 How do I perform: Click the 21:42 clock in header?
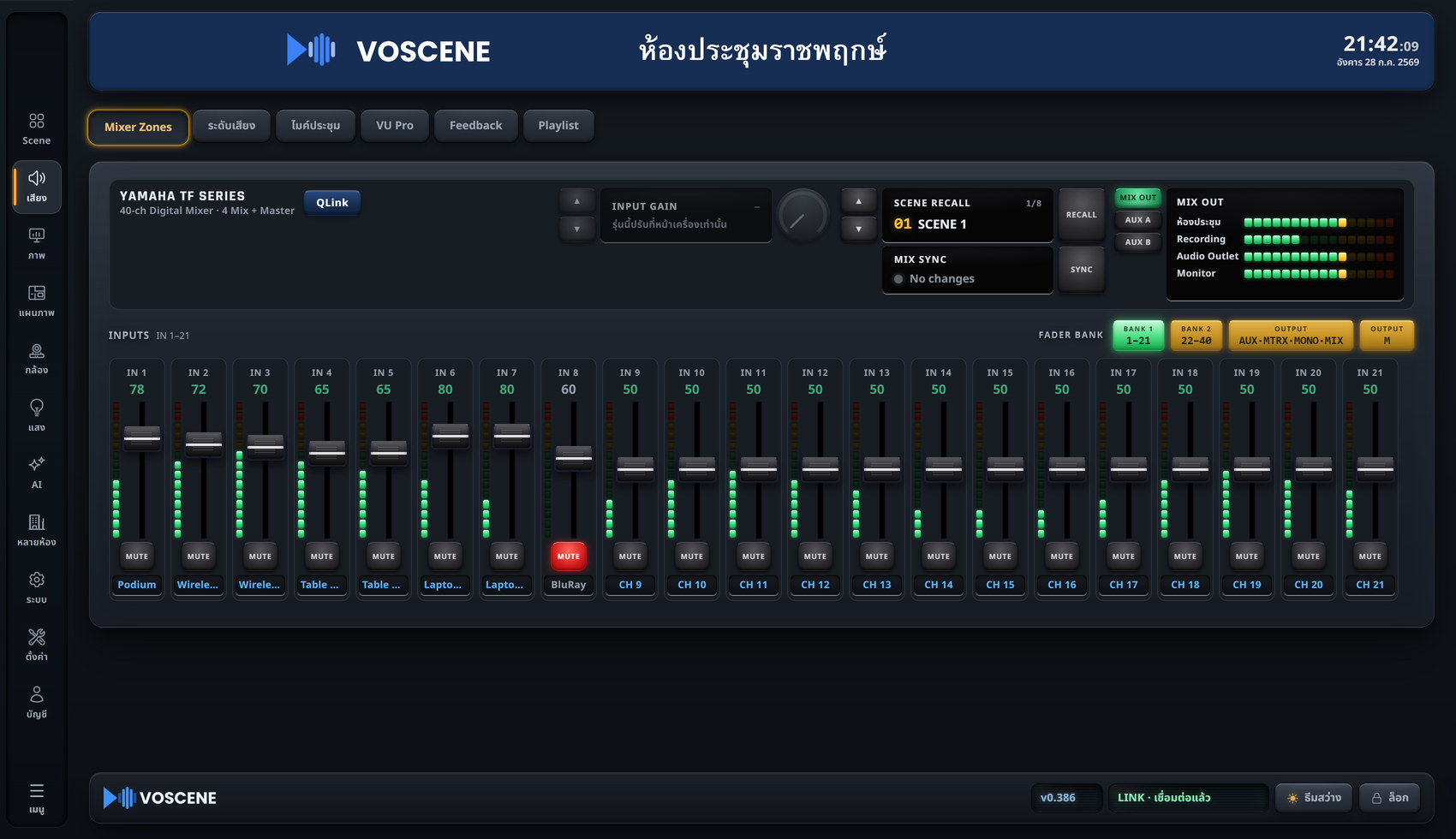point(1381,44)
